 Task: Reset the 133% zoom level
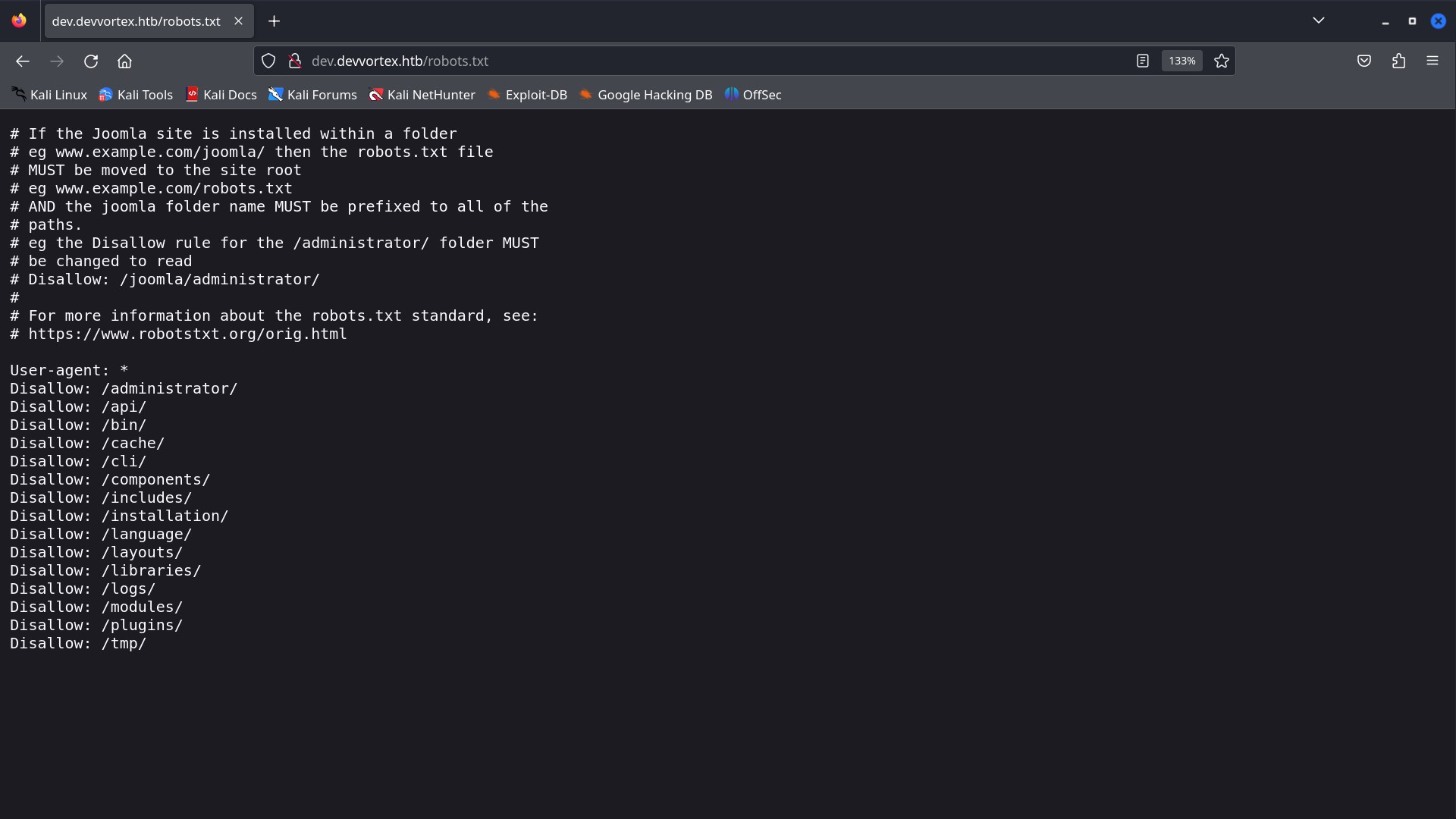coord(1181,61)
